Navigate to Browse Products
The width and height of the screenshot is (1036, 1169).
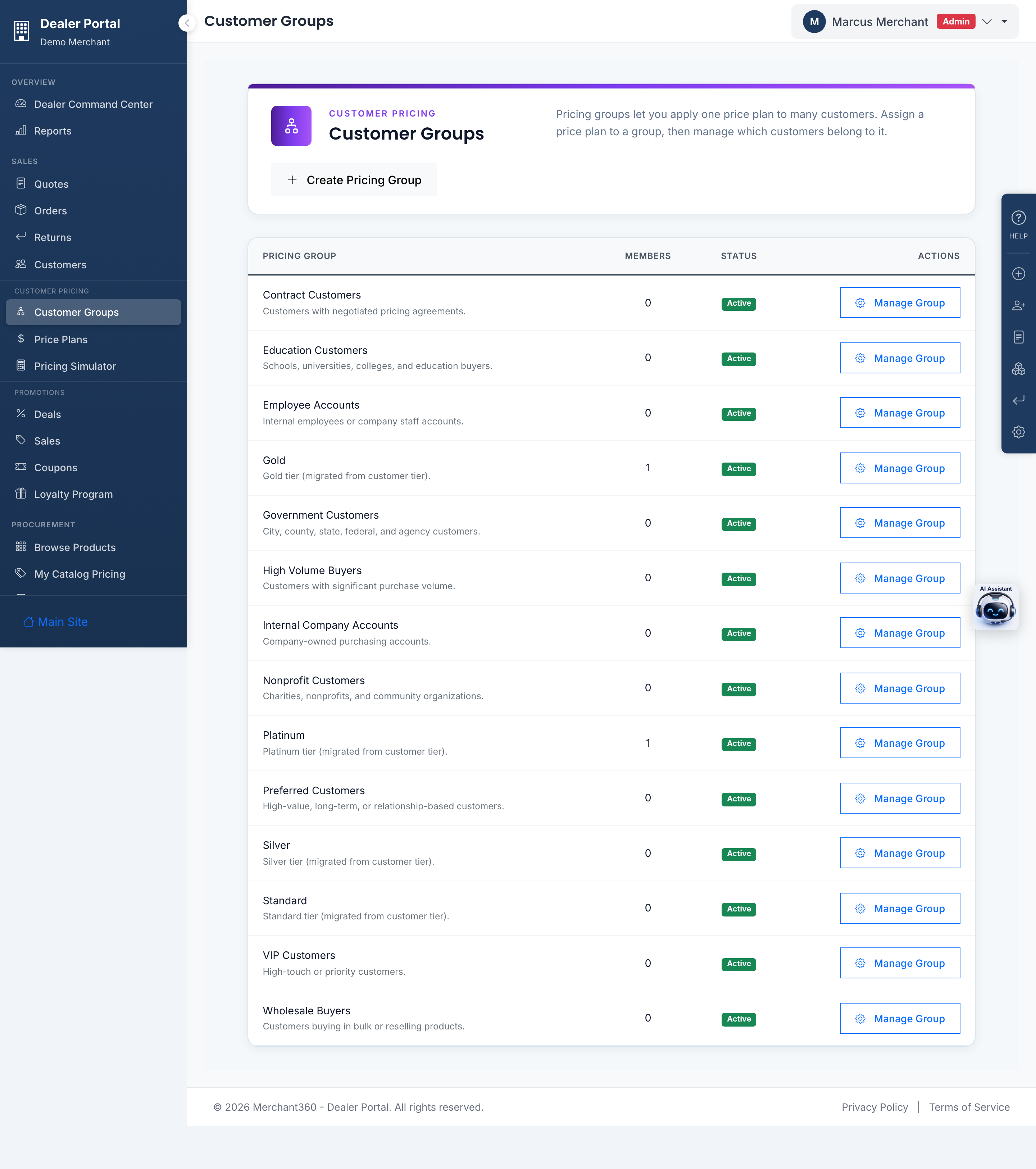(x=93, y=547)
